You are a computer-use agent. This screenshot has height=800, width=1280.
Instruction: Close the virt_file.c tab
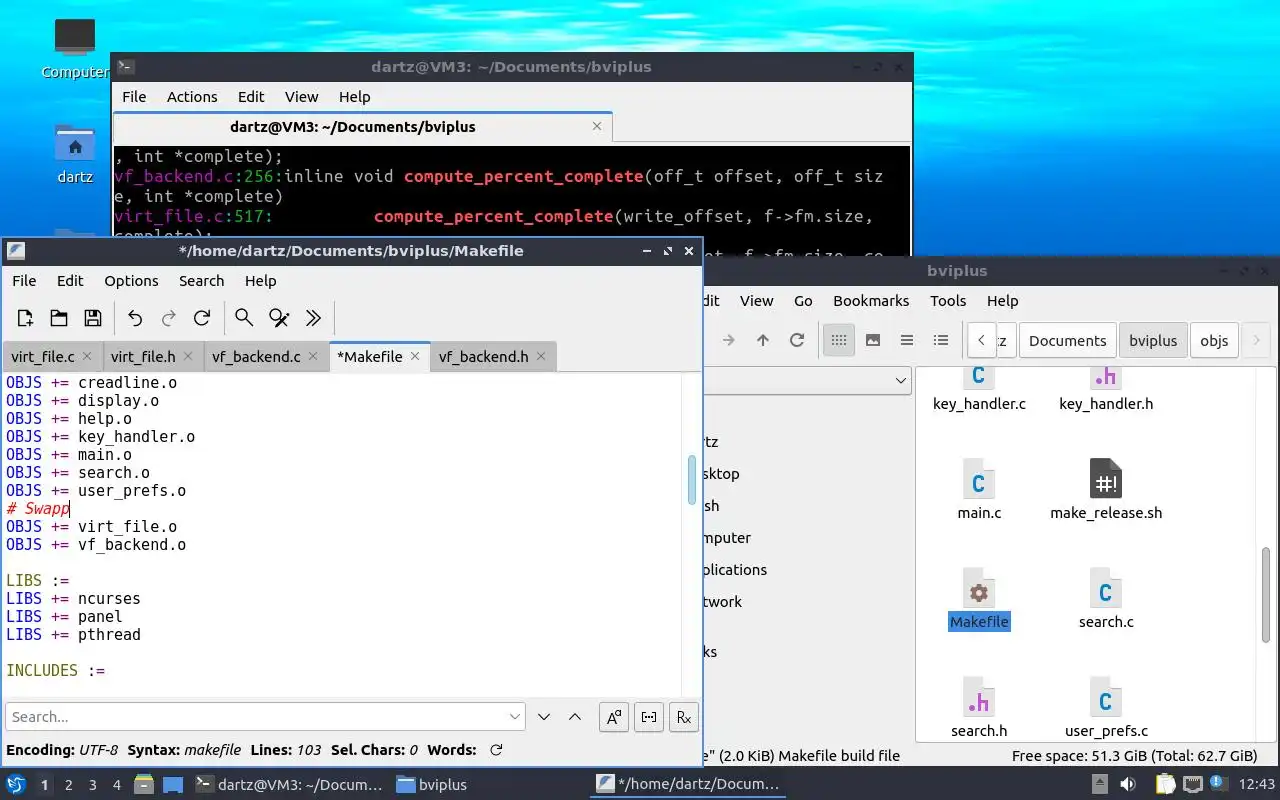point(87,356)
